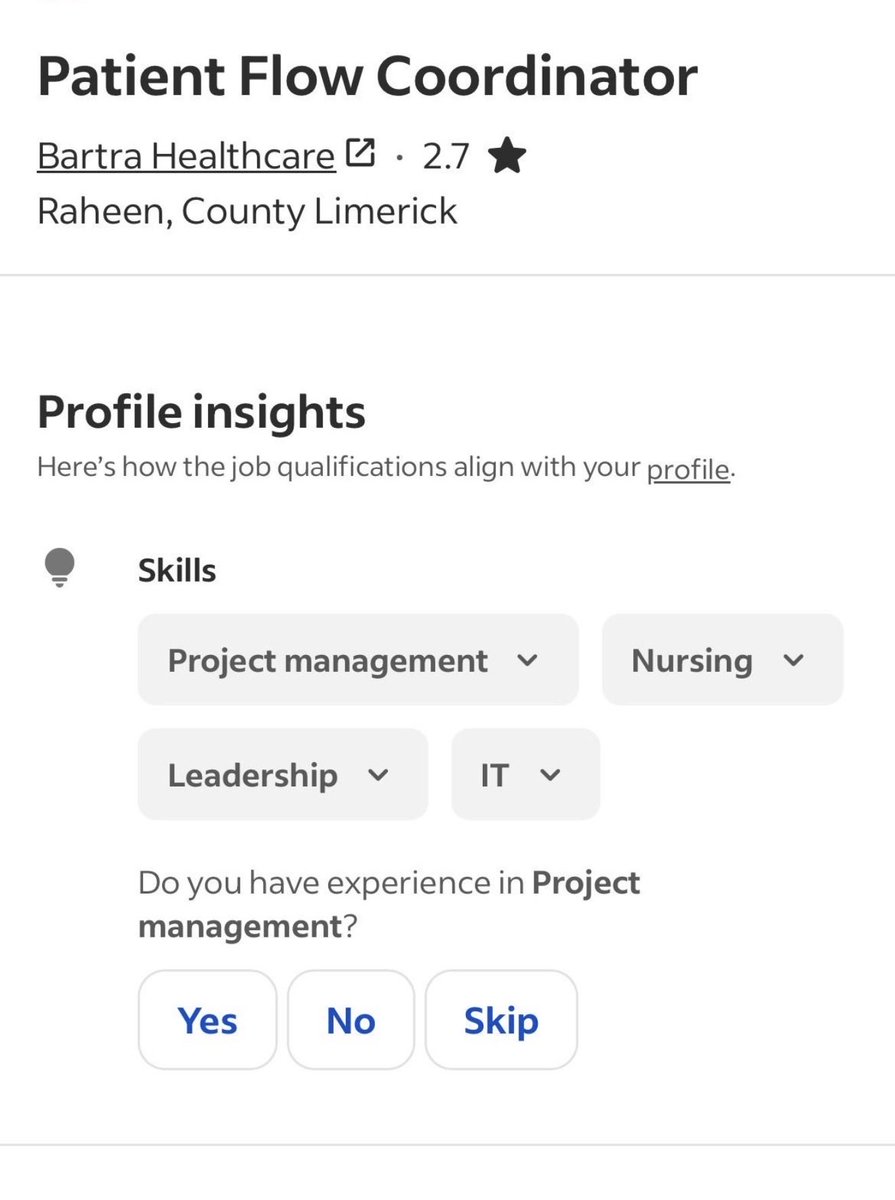Select the Patient Flow Coordinator job title
This screenshot has height=1200, width=895.
(x=367, y=78)
